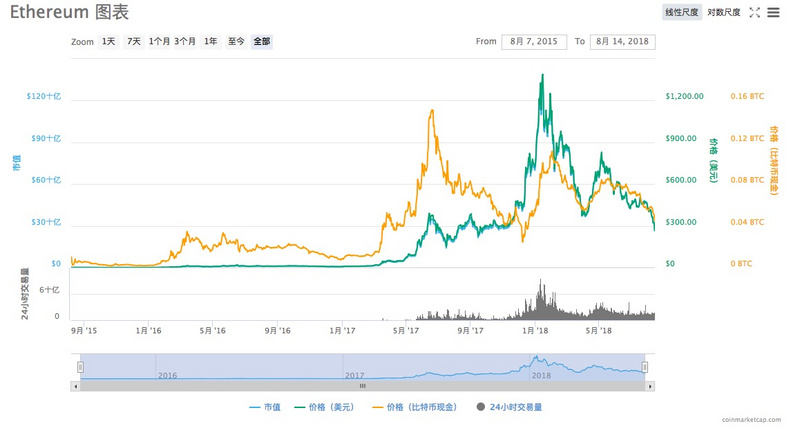Click the 1月 '18 x-axis label

535,330
